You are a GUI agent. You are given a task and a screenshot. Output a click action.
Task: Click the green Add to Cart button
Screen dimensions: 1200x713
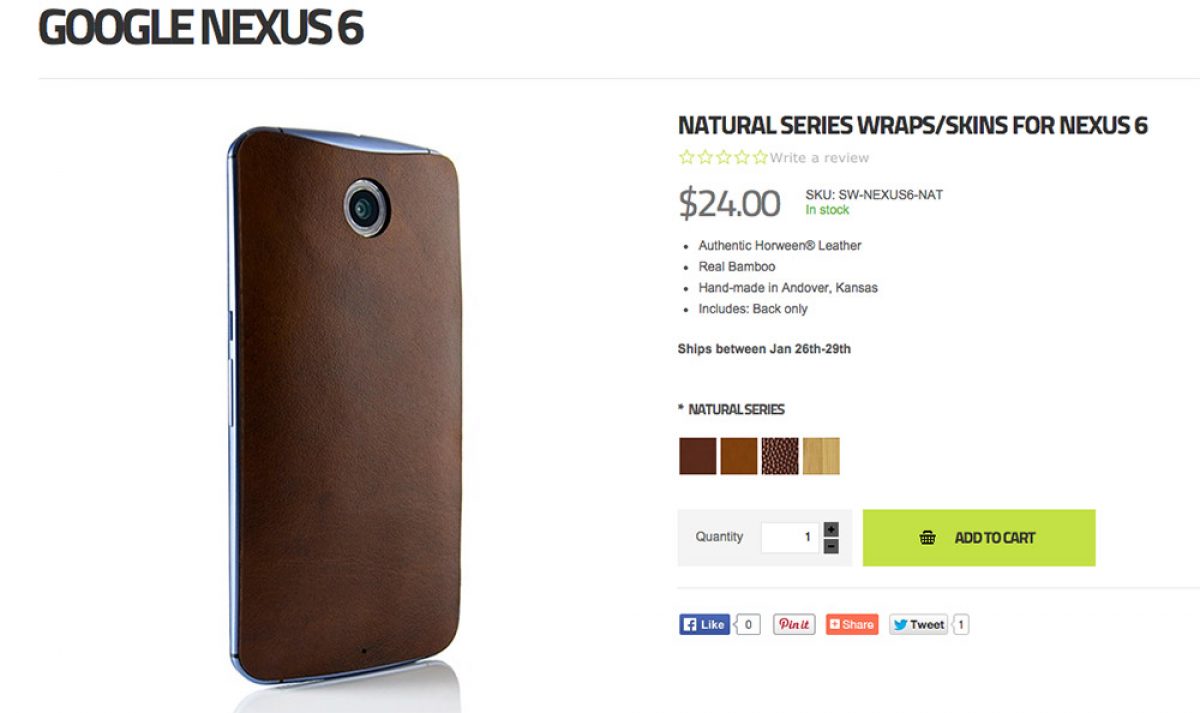pyautogui.click(x=979, y=537)
